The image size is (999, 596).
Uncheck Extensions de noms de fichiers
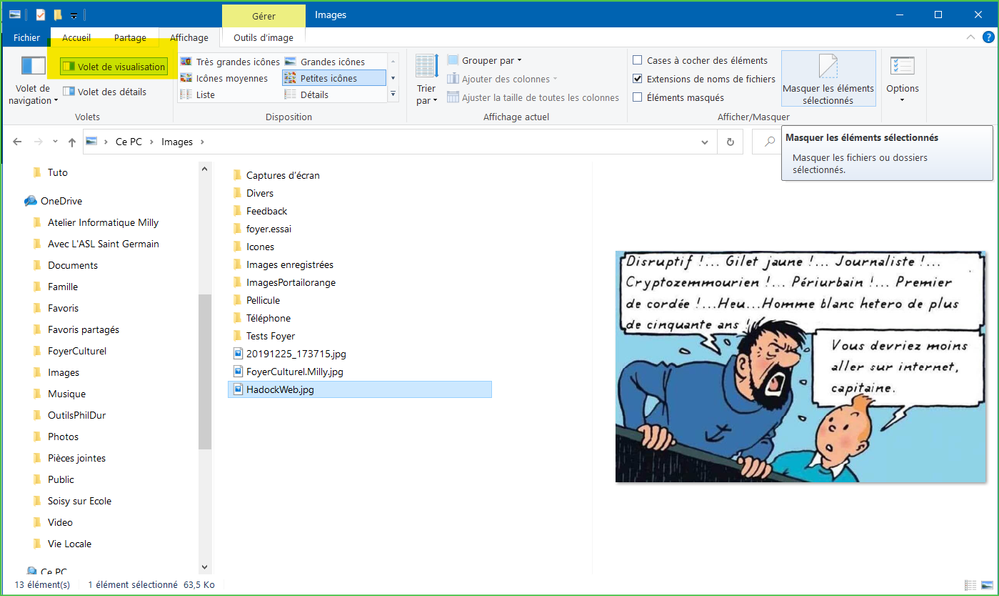click(x=637, y=78)
